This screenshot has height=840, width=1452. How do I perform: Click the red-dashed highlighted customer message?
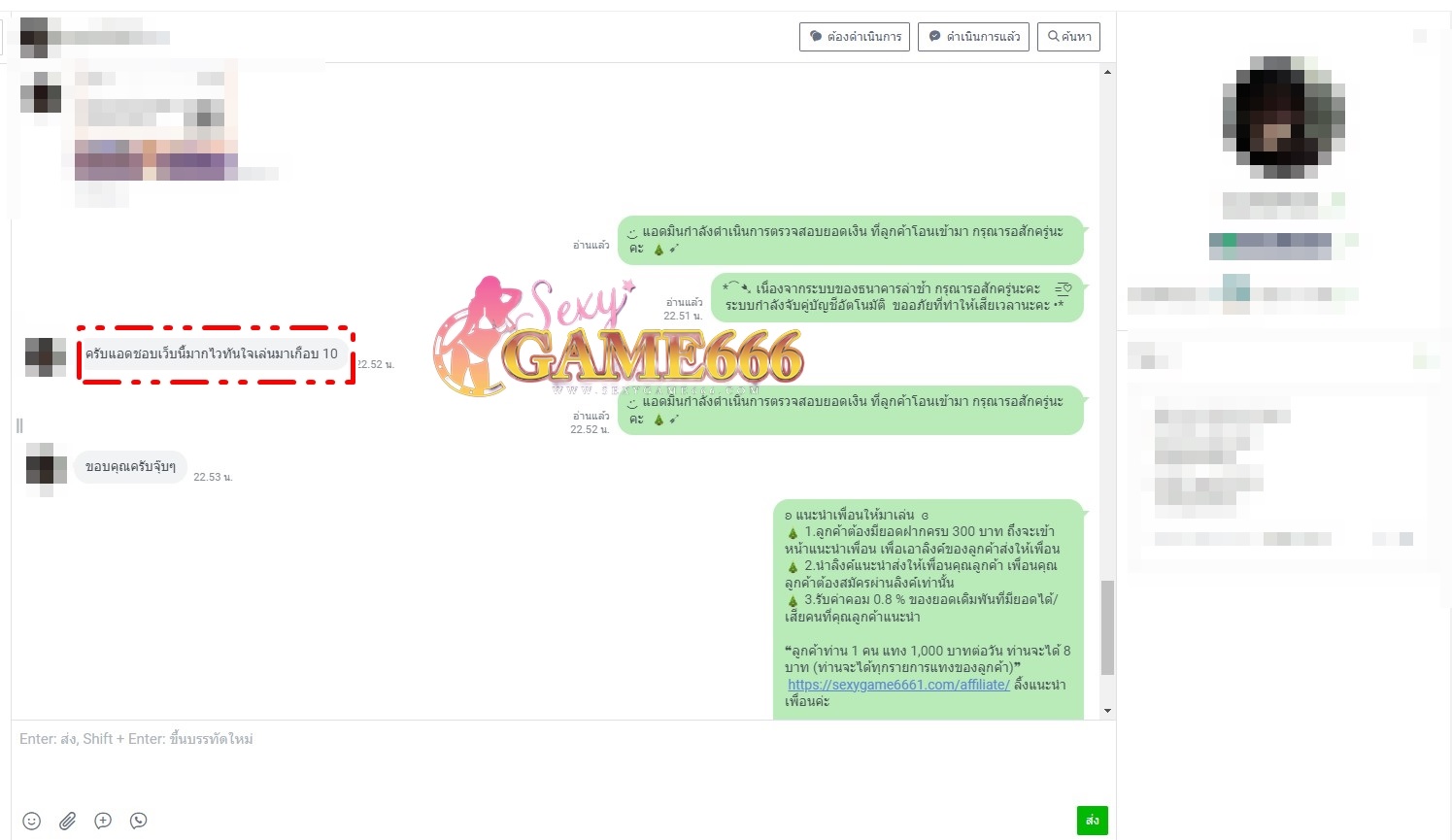pos(212,354)
